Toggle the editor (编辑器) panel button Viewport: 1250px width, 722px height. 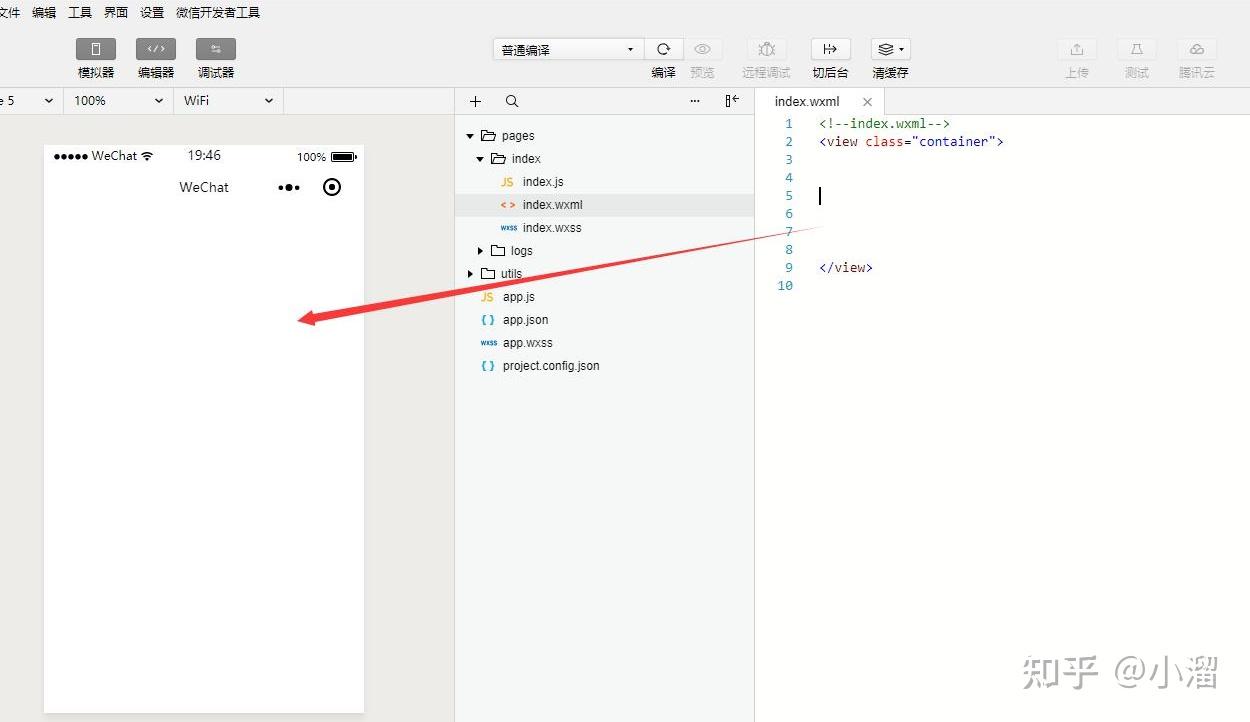(156, 49)
